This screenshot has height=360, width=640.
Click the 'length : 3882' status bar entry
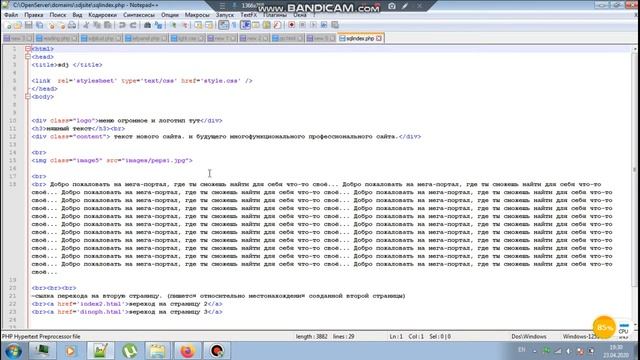point(311,337)
